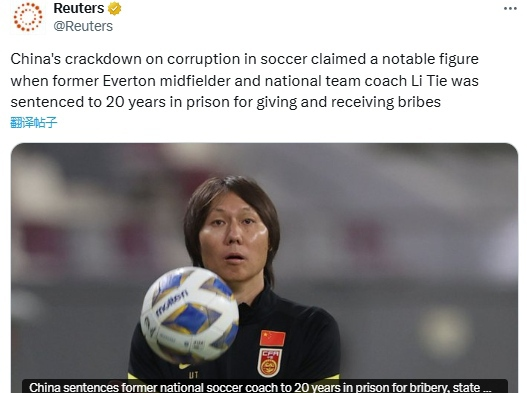This screenshot has height=393, width=527.
Task: Select the tweet text starting 'China's crackdown'
Action: click(244, 81)
